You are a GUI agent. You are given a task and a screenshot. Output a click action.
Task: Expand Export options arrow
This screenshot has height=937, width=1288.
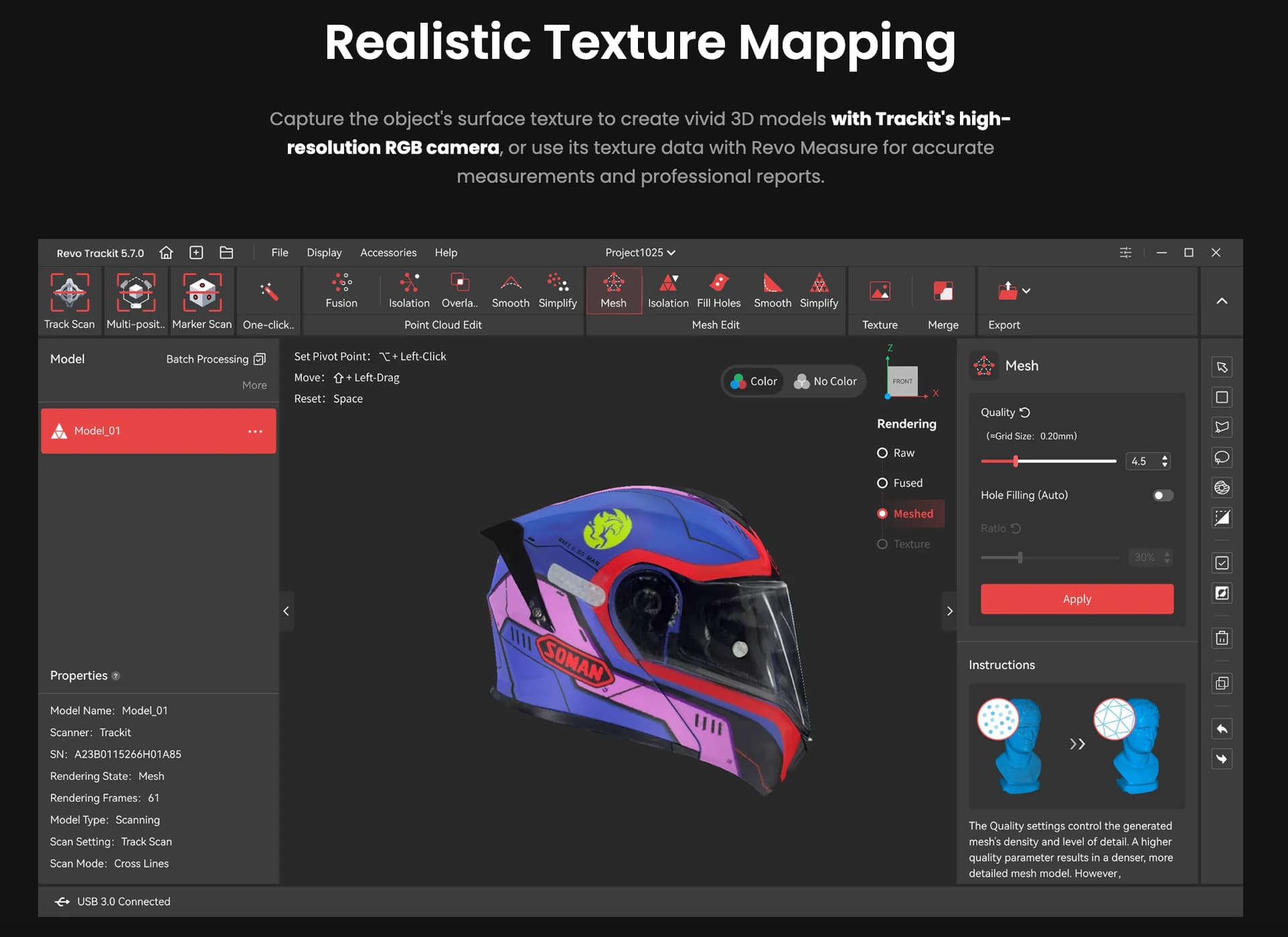[x=1026, y=291]
